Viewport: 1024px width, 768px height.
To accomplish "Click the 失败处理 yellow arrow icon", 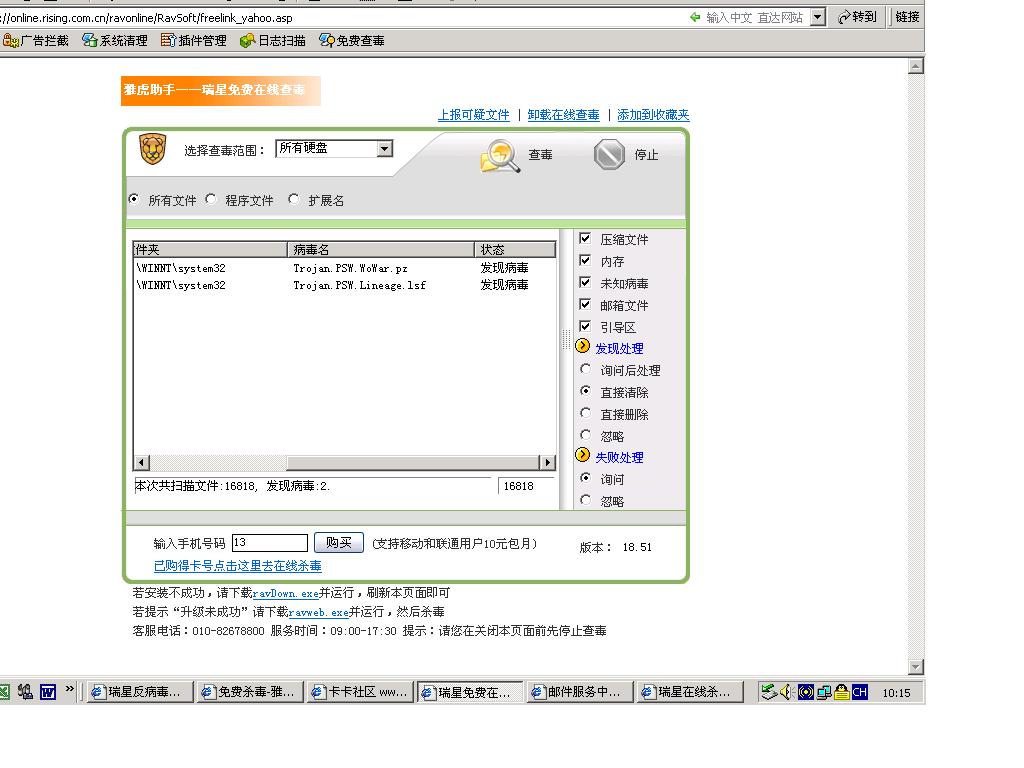I will tap(583, 455).
